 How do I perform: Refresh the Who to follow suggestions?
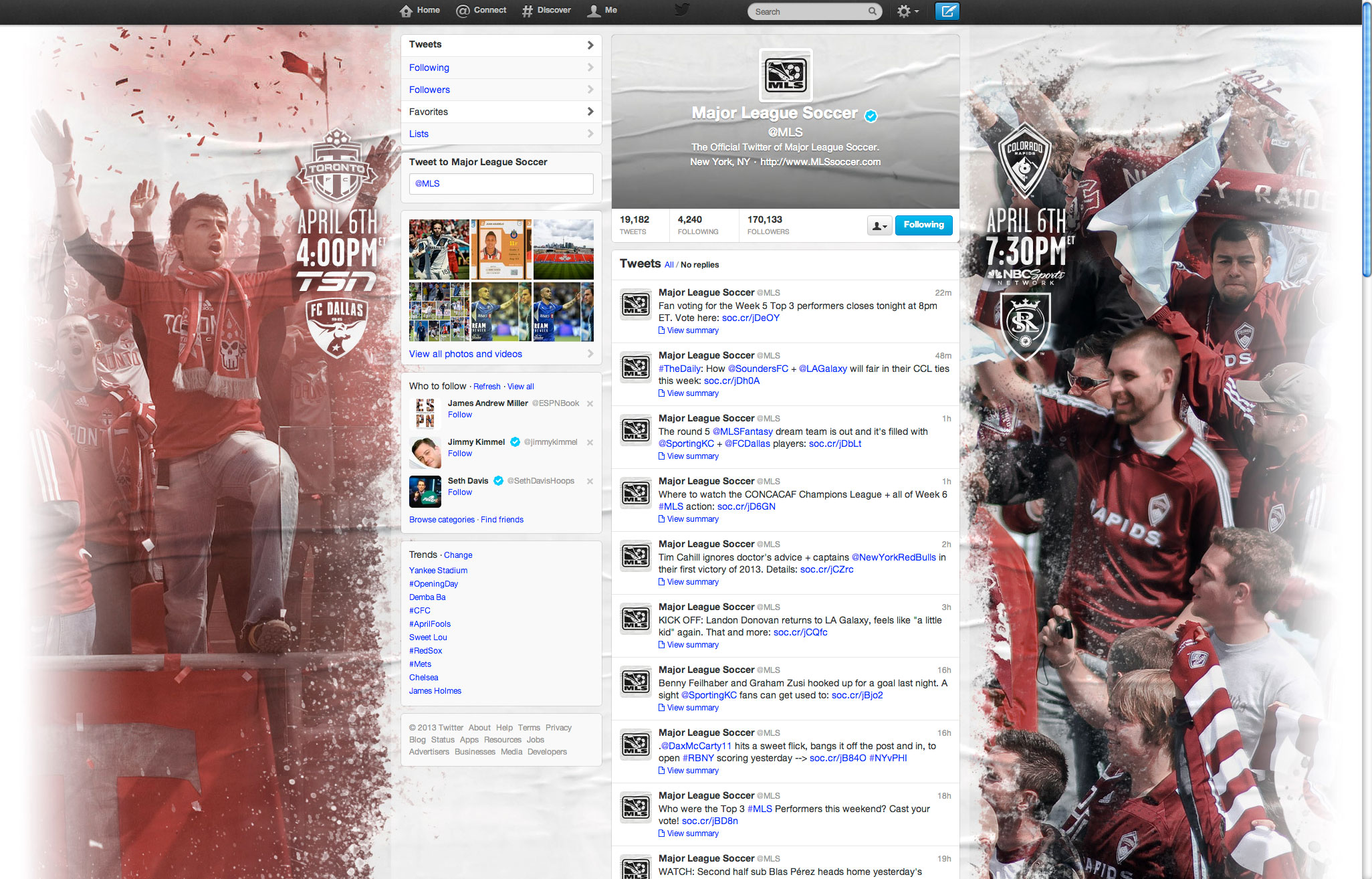[x=487, y=387]
